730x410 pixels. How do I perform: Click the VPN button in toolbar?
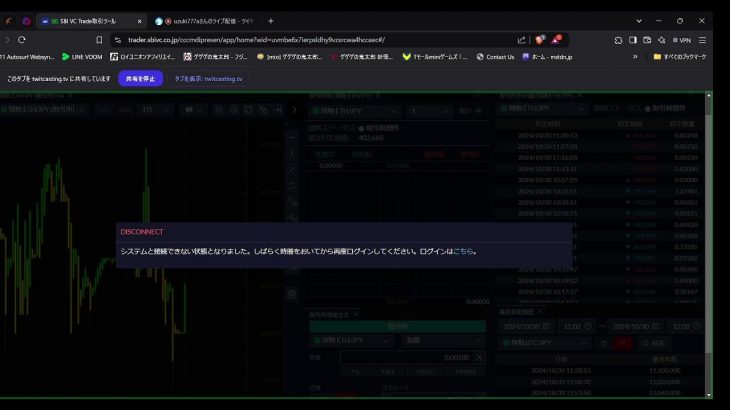[682, 40]
